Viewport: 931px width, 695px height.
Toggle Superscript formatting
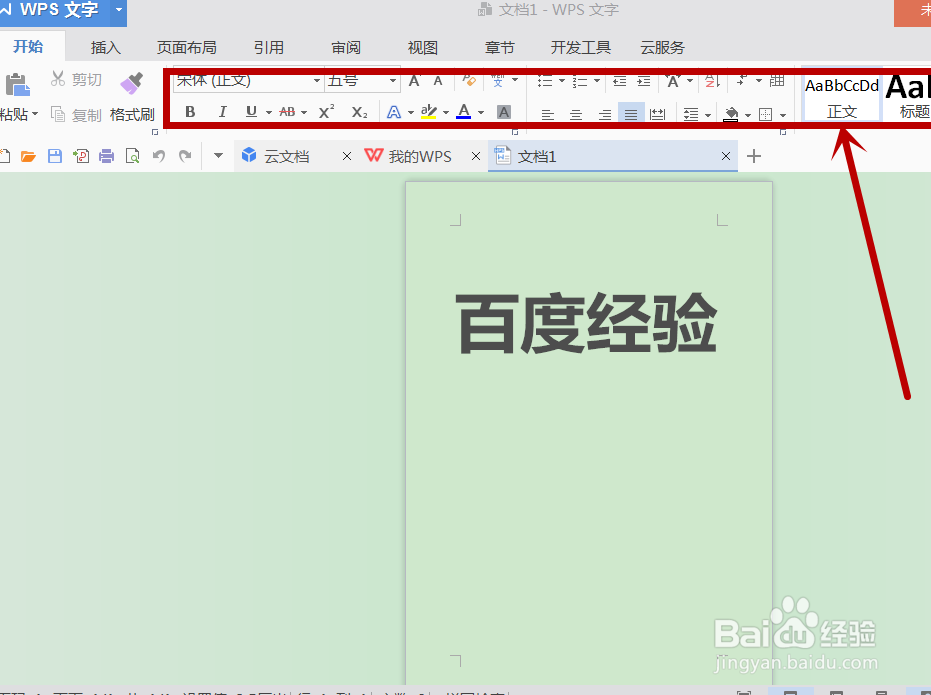(x=326, y=112)
